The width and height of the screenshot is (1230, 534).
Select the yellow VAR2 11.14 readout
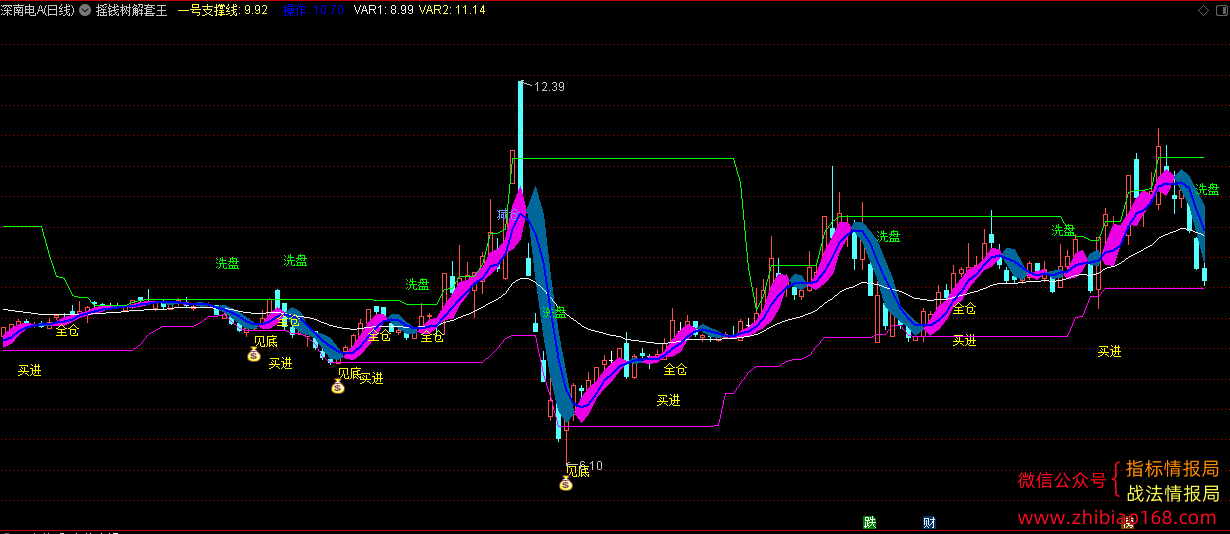(452, 10)
